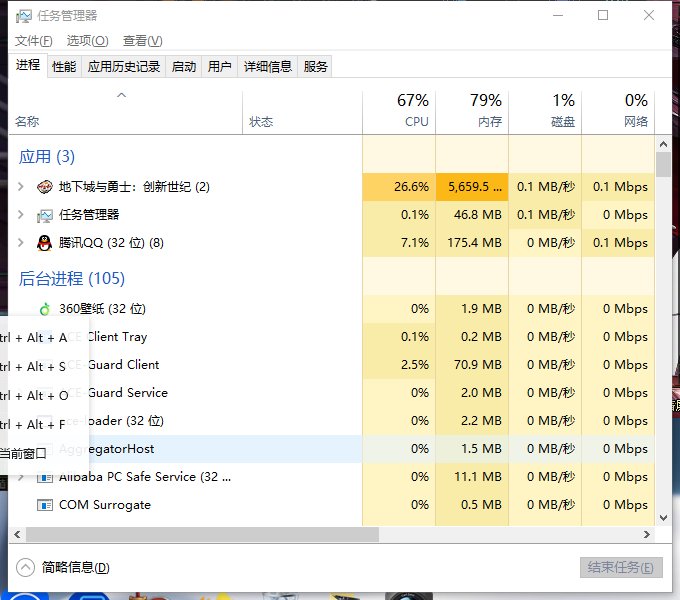The width and height of the screenshot is (680, 600).
Task: Expand the 腾讯QQ (32 位) group
Action: (20, 243)
